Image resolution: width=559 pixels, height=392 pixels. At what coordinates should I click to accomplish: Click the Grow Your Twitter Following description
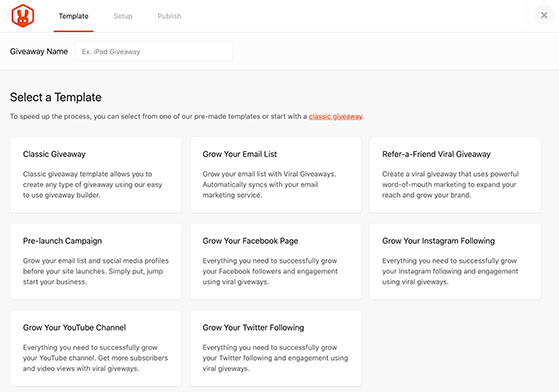click(x=275, y=358)
